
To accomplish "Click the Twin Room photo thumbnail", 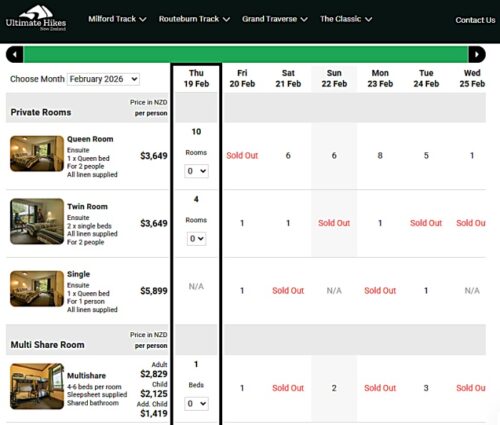I will [37, 221].
